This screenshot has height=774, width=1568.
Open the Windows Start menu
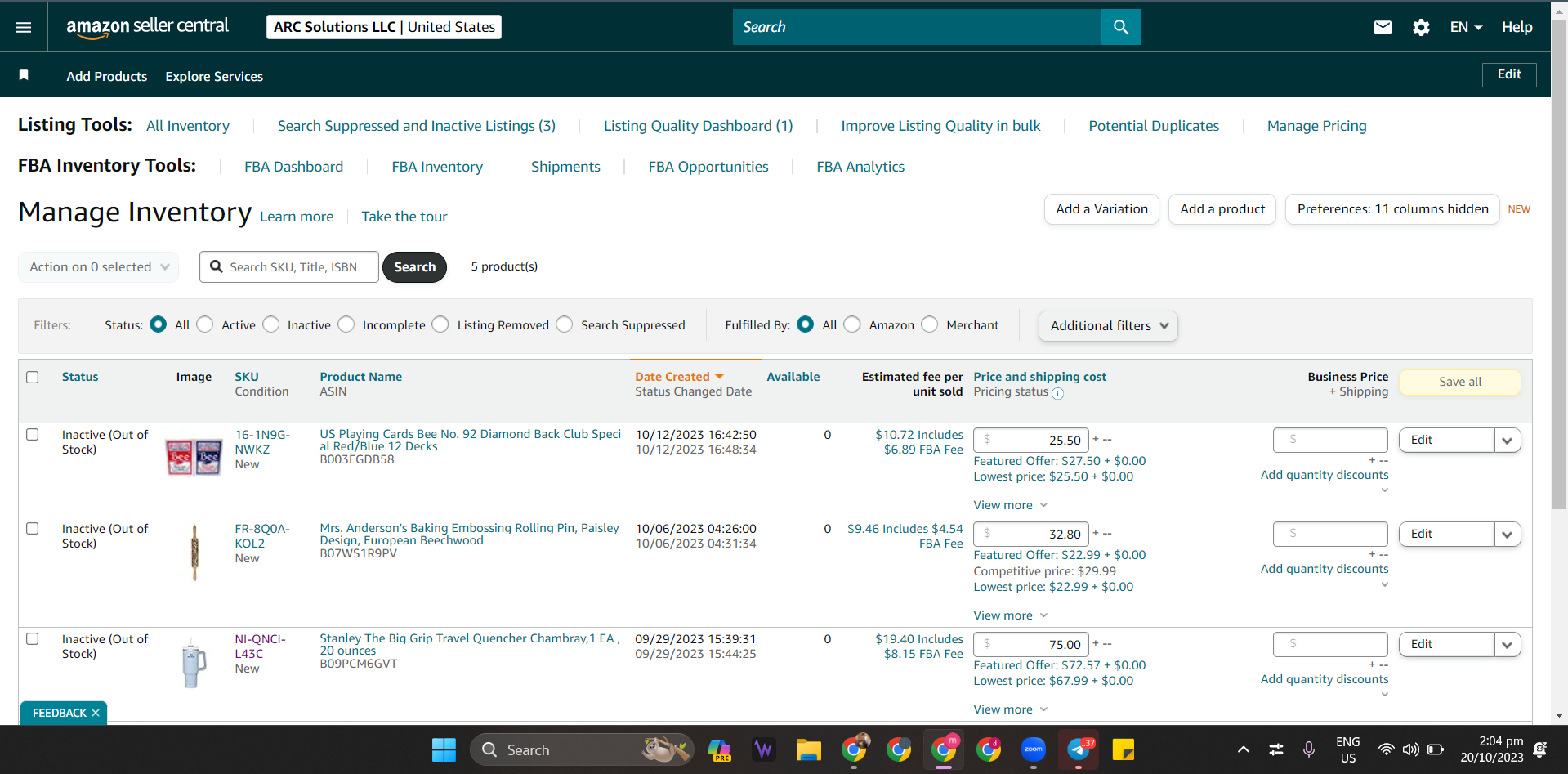pyautogui.click(x=444, y=749)
